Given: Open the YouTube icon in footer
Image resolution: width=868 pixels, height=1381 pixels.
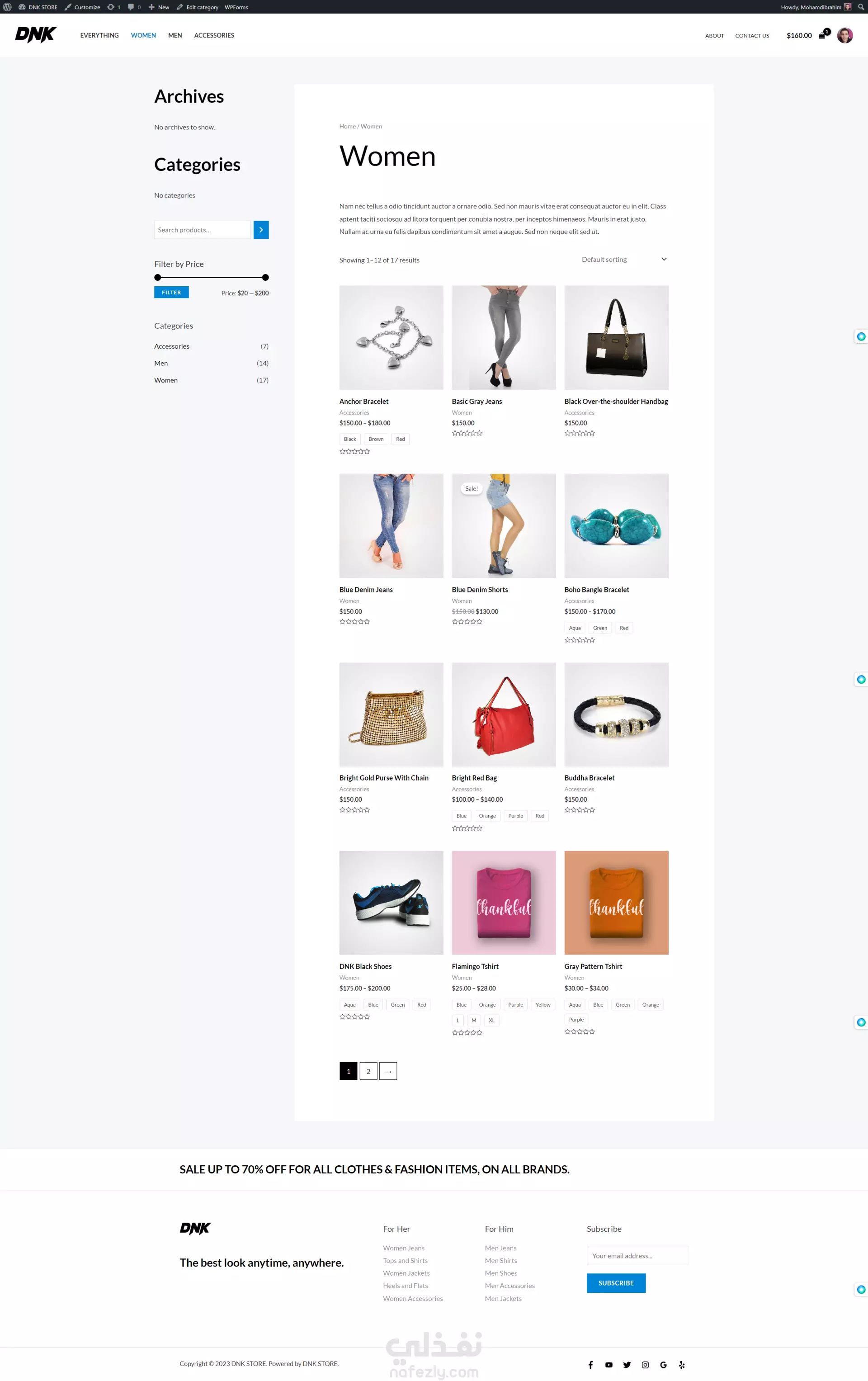Looking at the screenshot, I should point(609,1365).
